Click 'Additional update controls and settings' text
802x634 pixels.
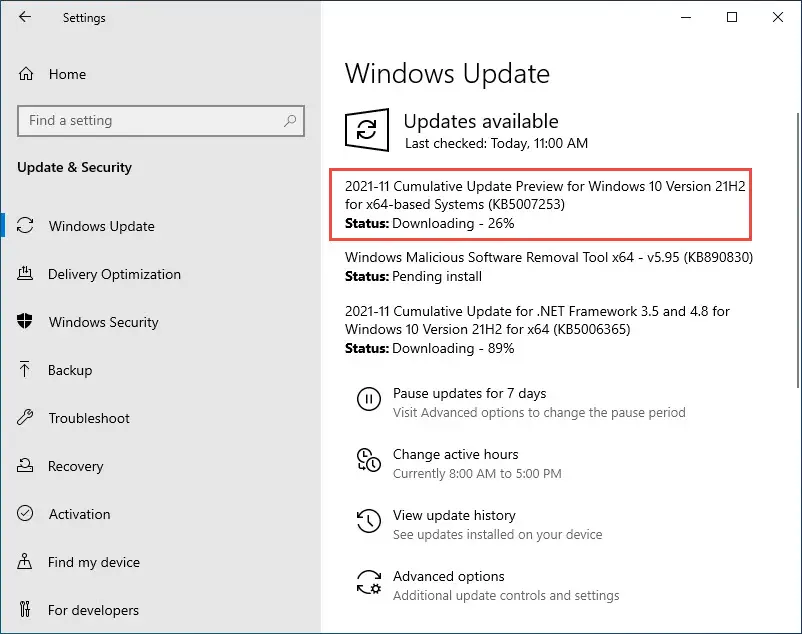tap(506, 595)
